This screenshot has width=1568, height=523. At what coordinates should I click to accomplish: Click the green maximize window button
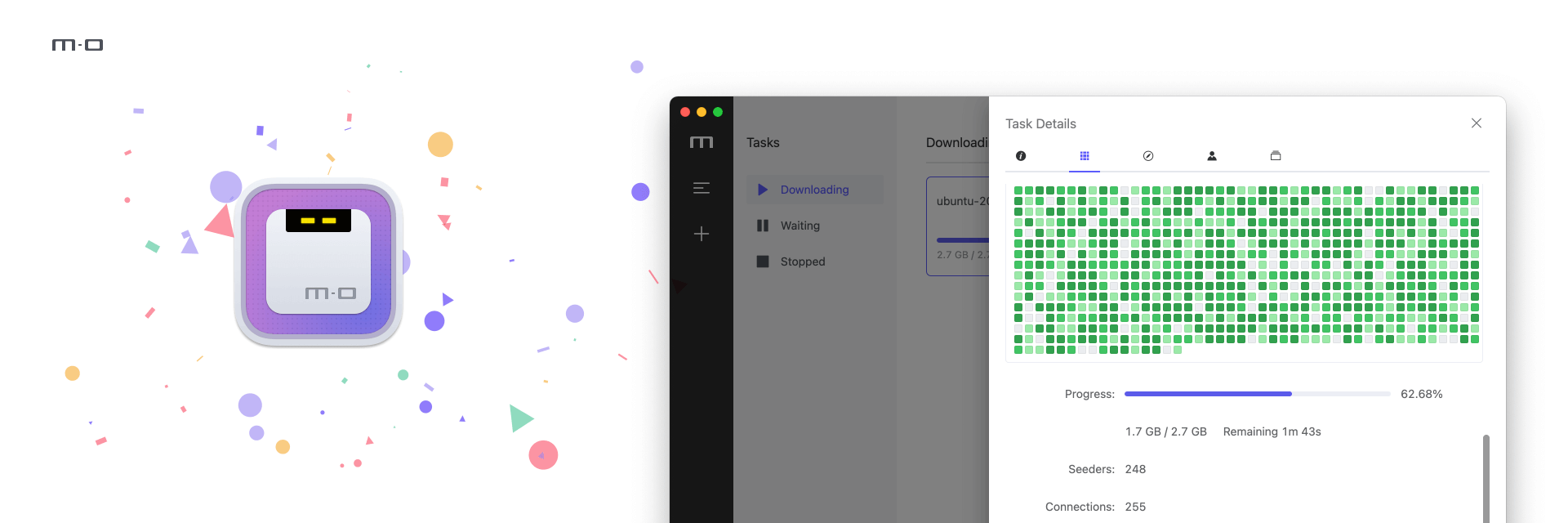[x=718, y=112]
